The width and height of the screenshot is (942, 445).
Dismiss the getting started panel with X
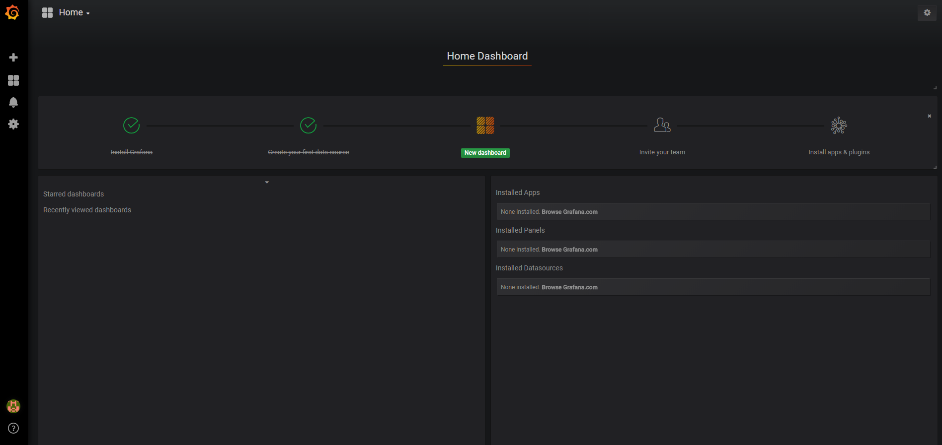tap(929, 116)
